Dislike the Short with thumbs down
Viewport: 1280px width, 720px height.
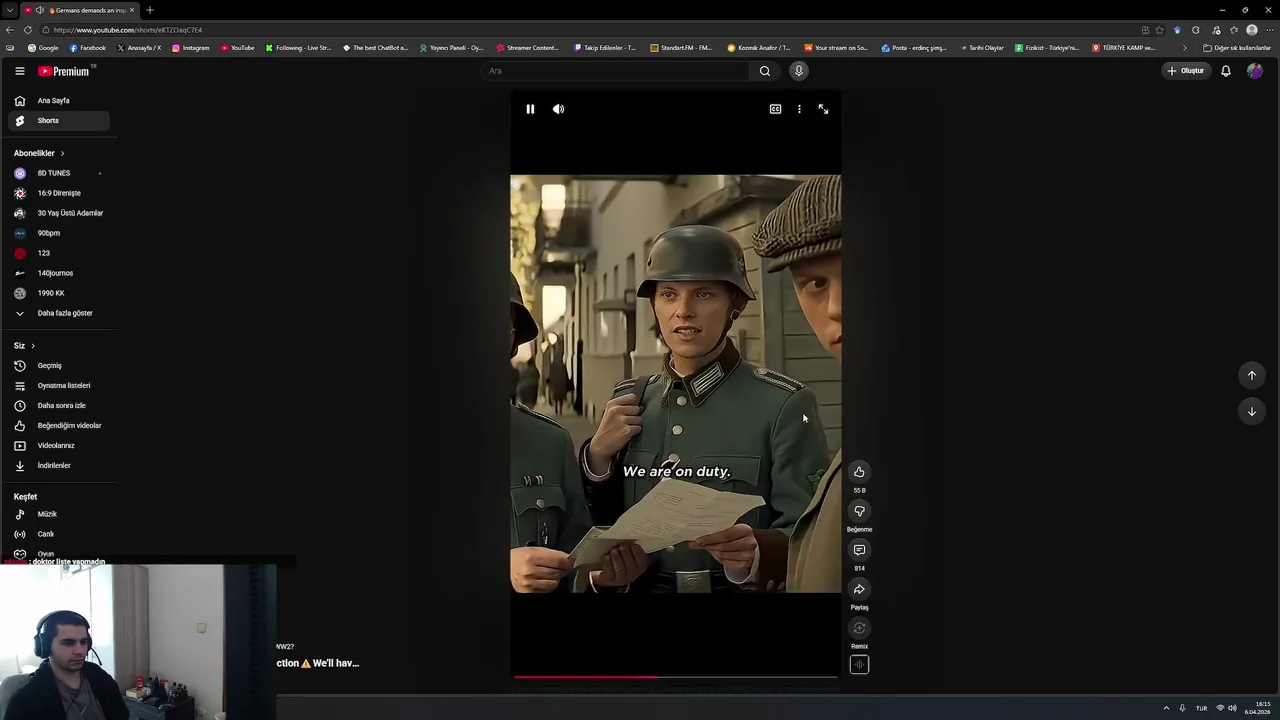click(859, 511)
